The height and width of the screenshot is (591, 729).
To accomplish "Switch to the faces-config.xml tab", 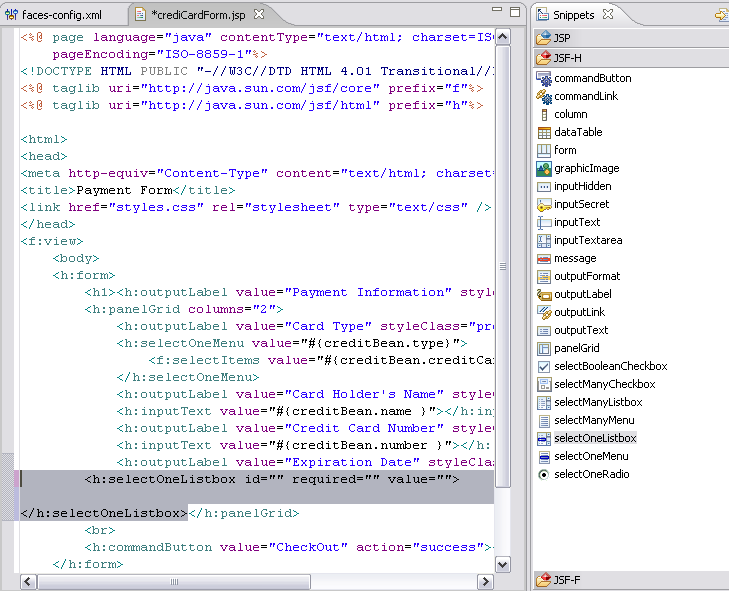I will (x=60, y=15).
